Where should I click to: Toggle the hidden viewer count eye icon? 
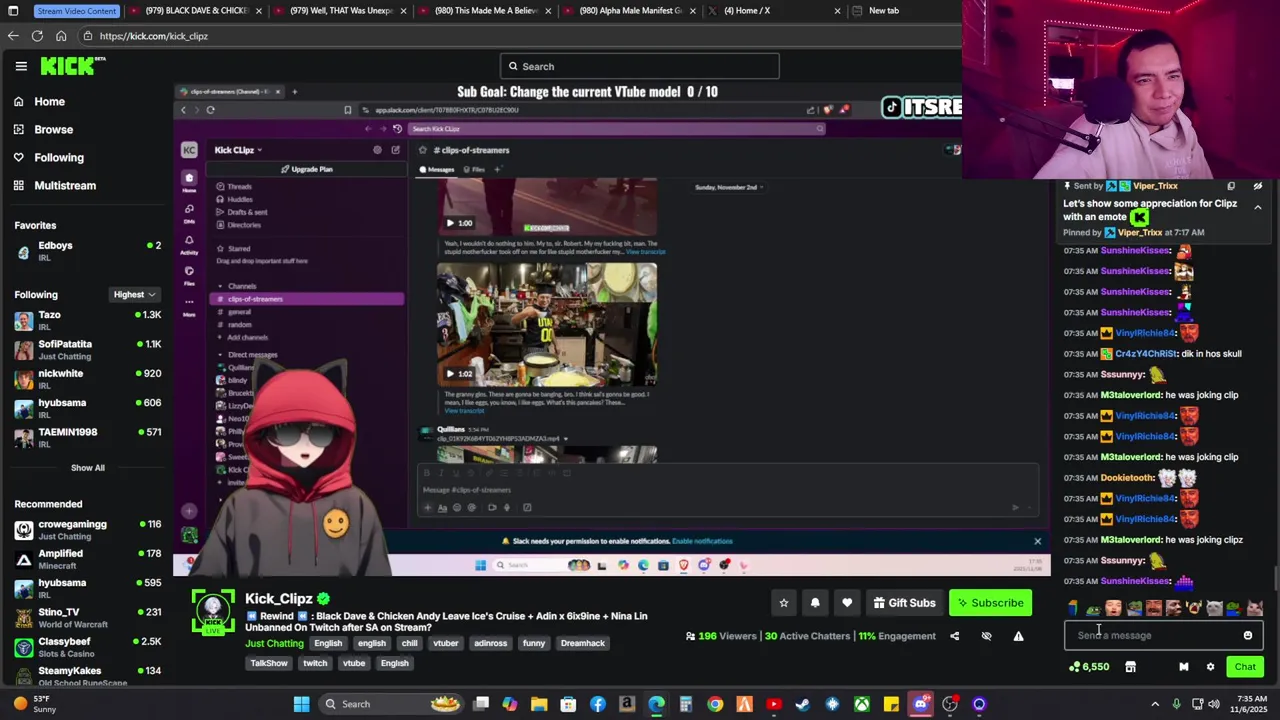986,636
